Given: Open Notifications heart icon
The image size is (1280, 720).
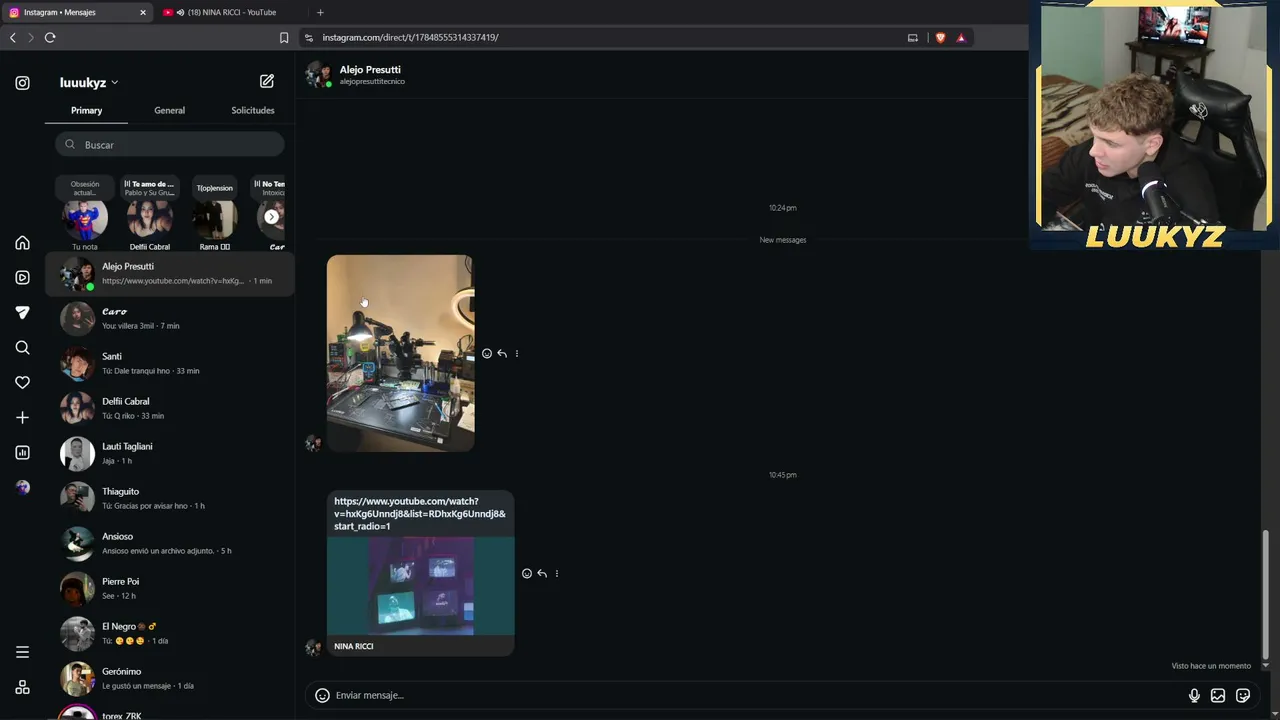Looking at the screenshot, I should 22,383.
